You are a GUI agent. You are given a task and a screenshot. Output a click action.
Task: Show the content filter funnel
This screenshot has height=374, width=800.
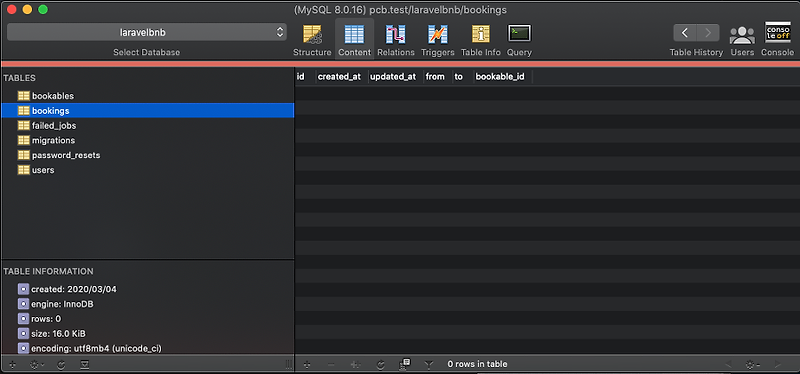click(429, 364)
